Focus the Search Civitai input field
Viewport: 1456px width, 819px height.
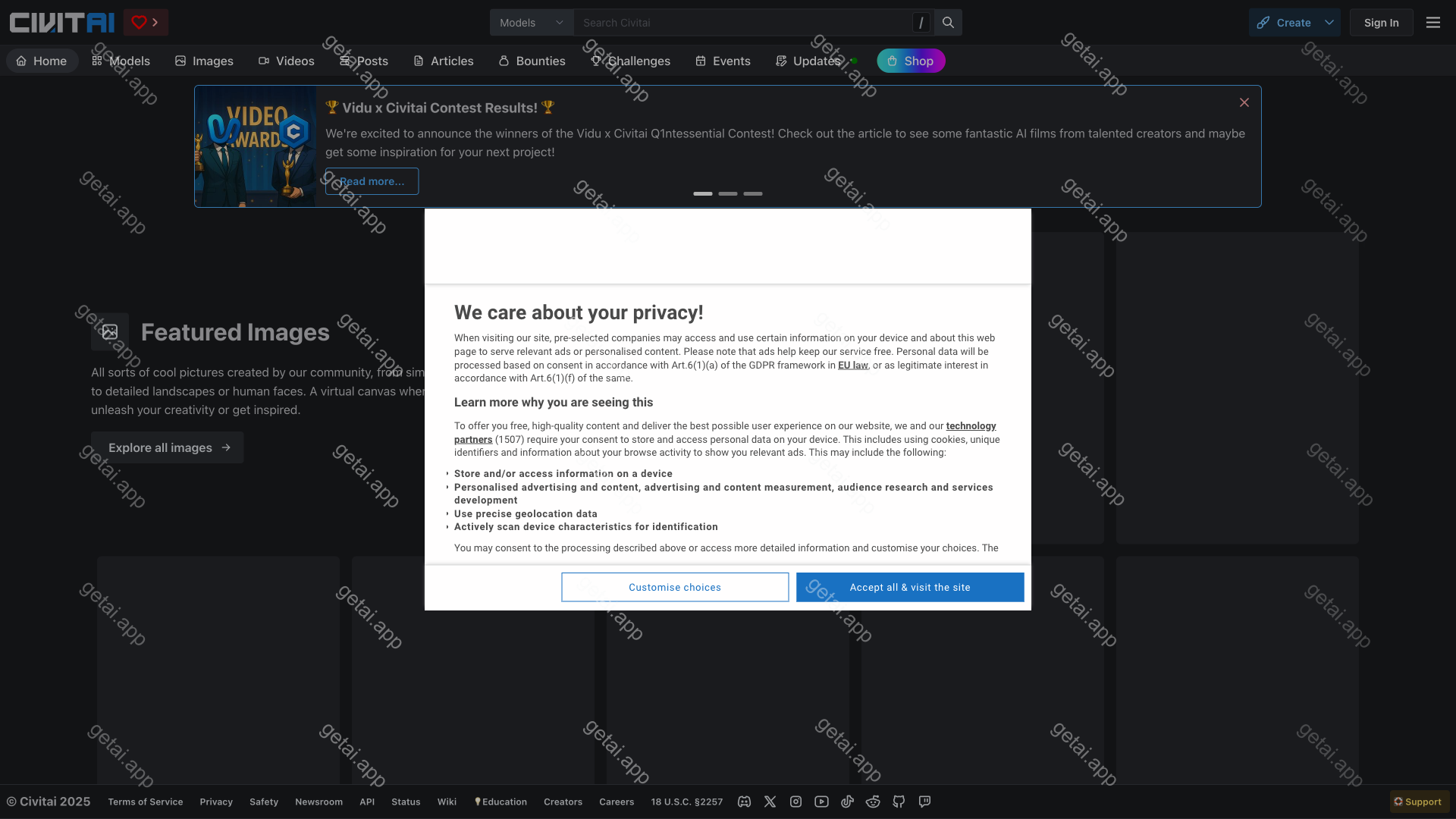(x=743, y=23)
